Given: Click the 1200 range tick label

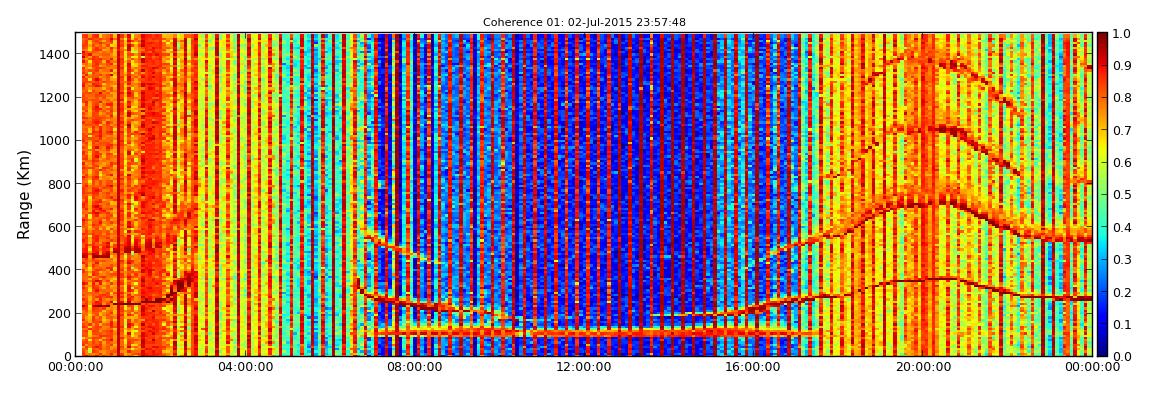Looking at the screenshot, I should pyautogui.click(x=53, y=98).
